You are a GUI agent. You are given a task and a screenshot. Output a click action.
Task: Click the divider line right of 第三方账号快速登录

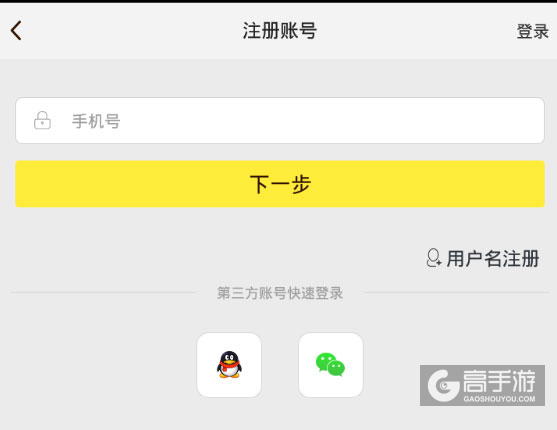point(456,293)
